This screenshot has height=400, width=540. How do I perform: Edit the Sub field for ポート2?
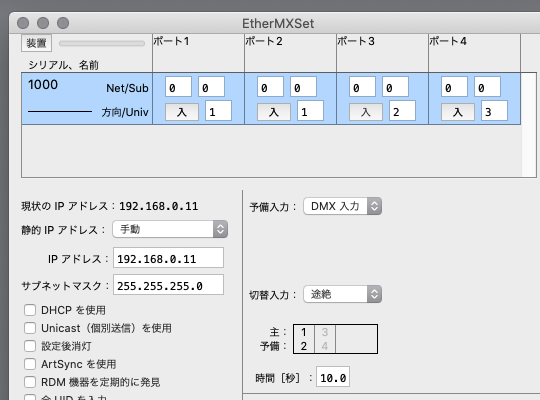pyautogui.click(x=303, y=87)
